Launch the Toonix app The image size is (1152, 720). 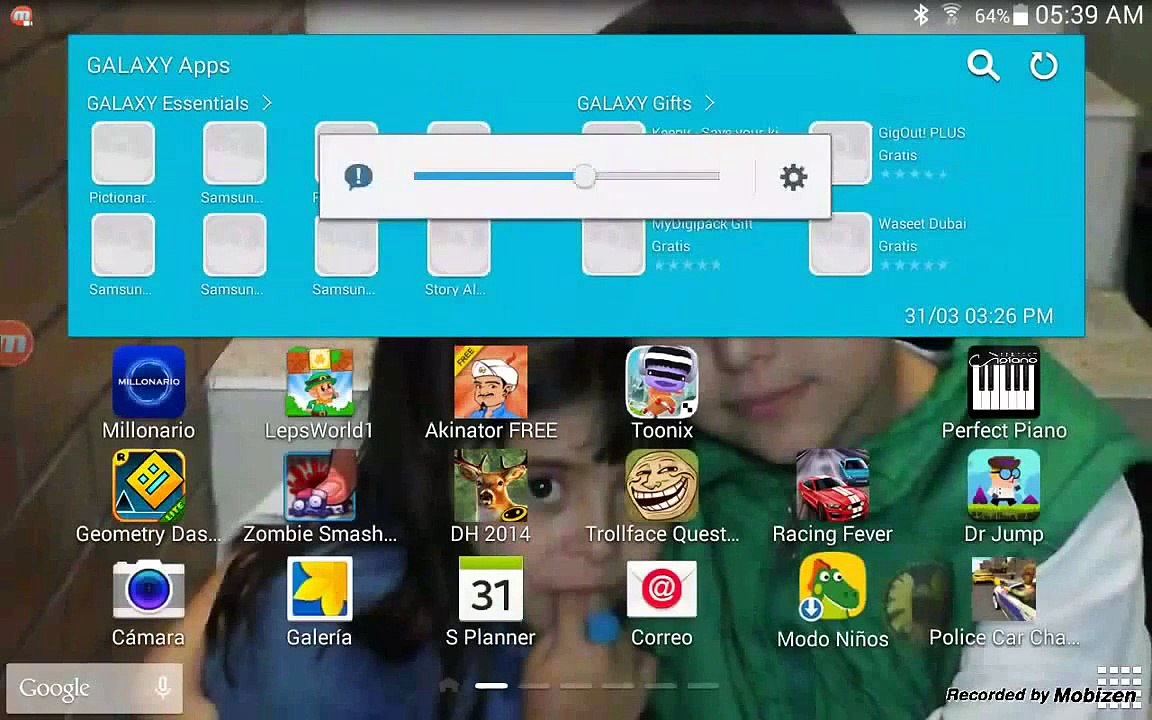coord(662,382)
